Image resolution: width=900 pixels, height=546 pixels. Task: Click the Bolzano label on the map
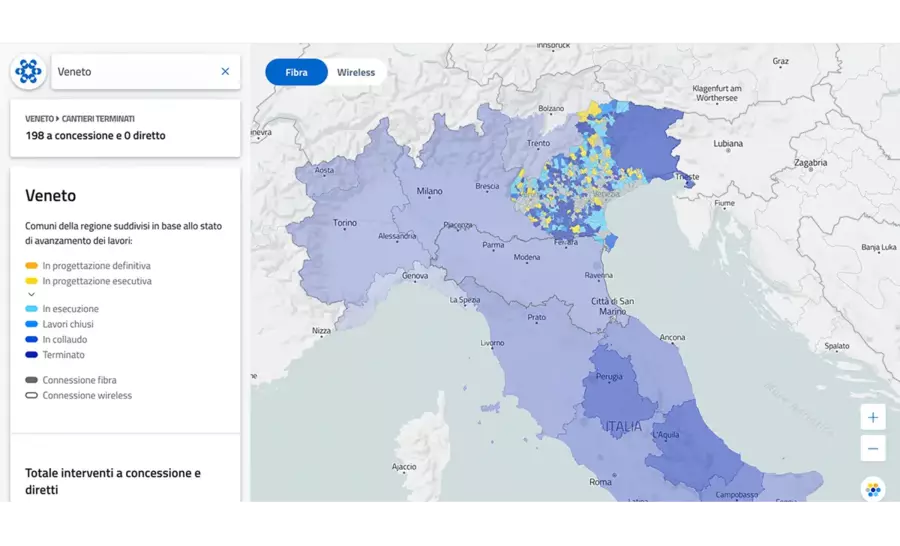pos(551,109)
